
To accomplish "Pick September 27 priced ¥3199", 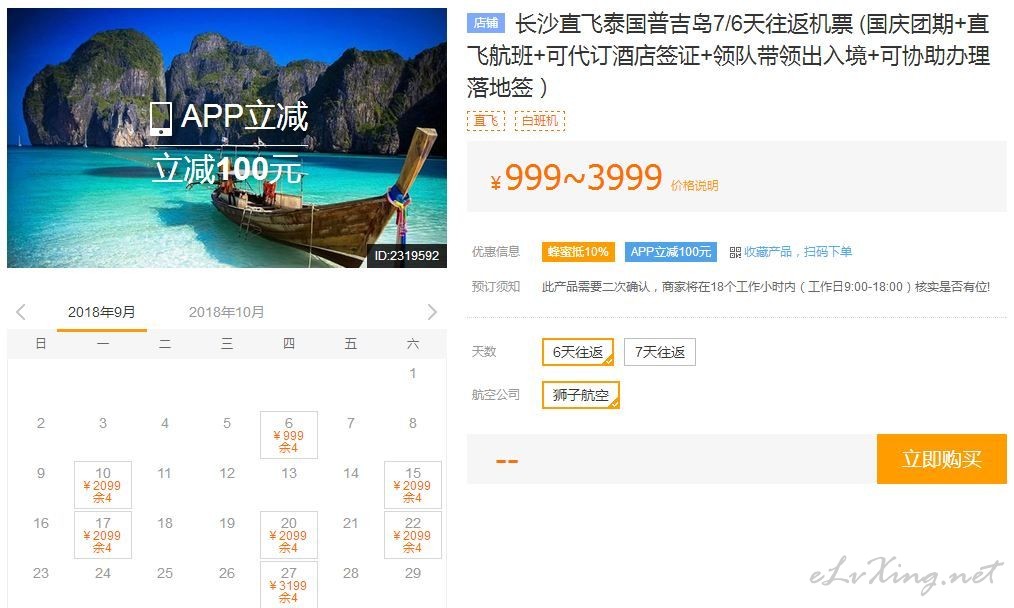I will [x=288, y=584].
